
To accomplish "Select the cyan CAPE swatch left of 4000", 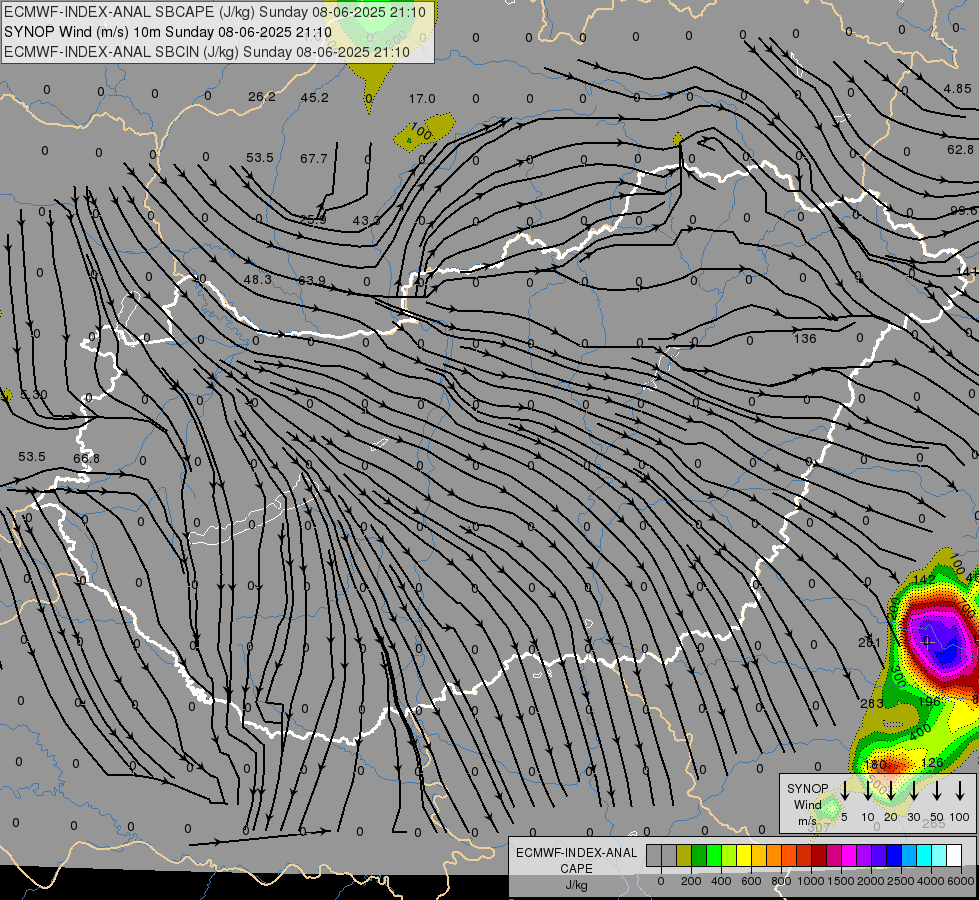I will tap(925, 855).
